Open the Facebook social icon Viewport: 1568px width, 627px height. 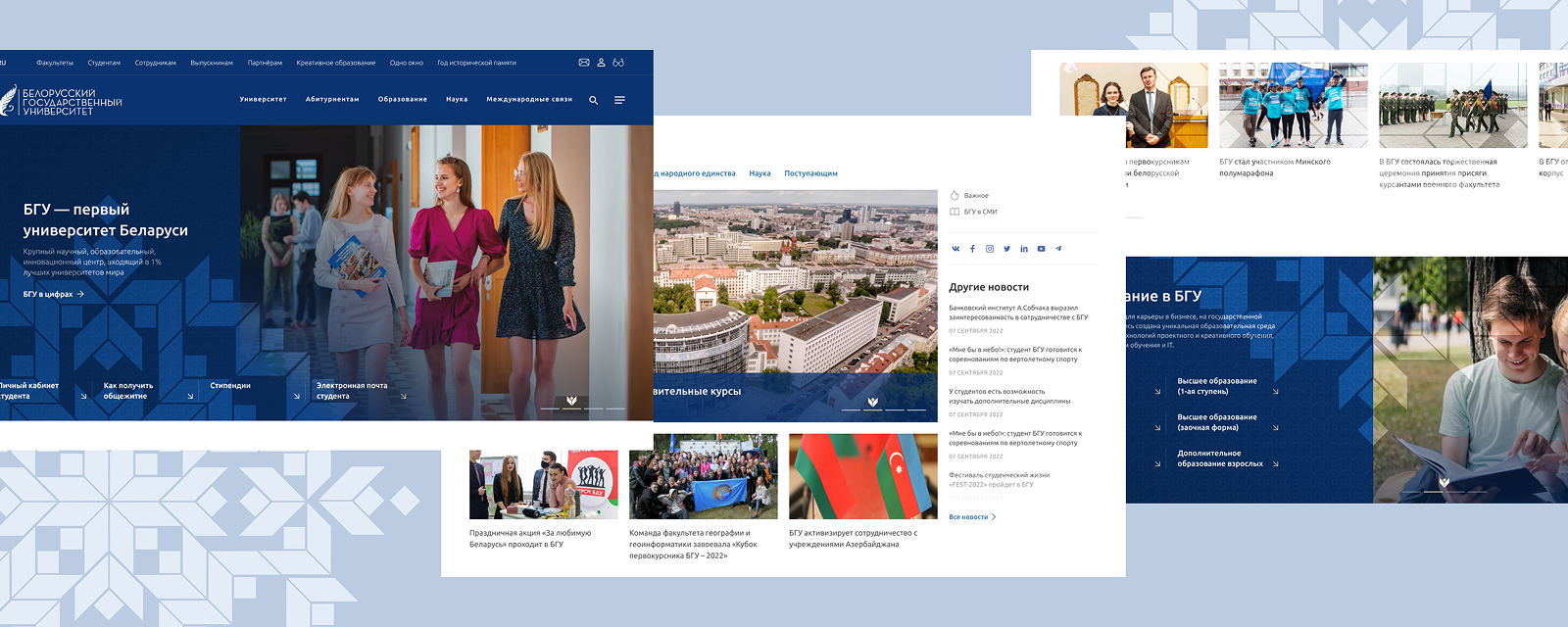coord(972,249)
